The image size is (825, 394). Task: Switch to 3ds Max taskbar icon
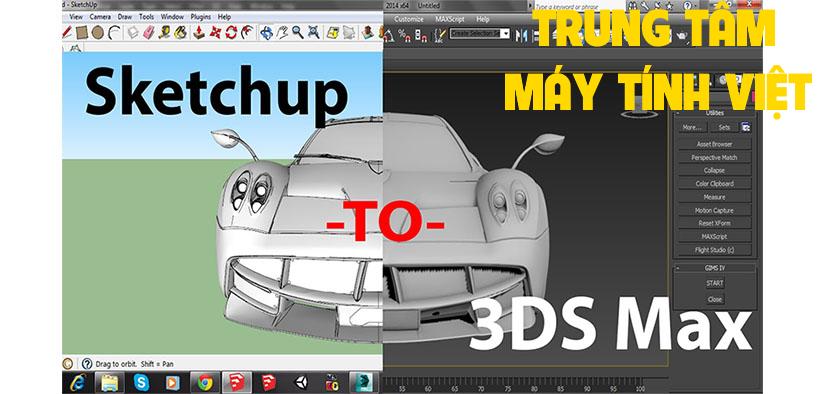coord(364,382)
